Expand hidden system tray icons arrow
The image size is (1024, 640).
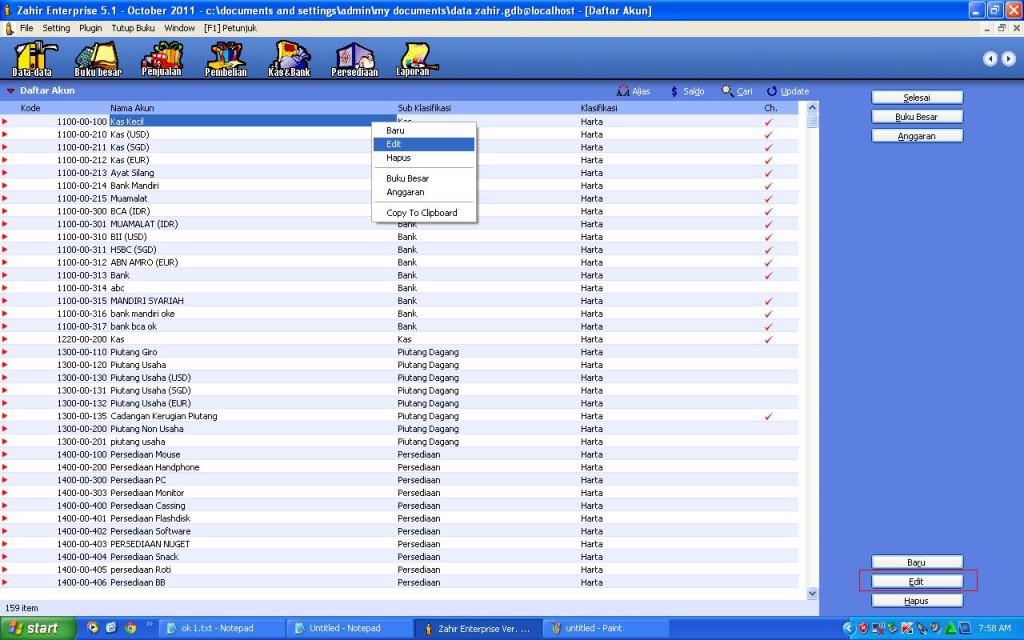[848, 628]
